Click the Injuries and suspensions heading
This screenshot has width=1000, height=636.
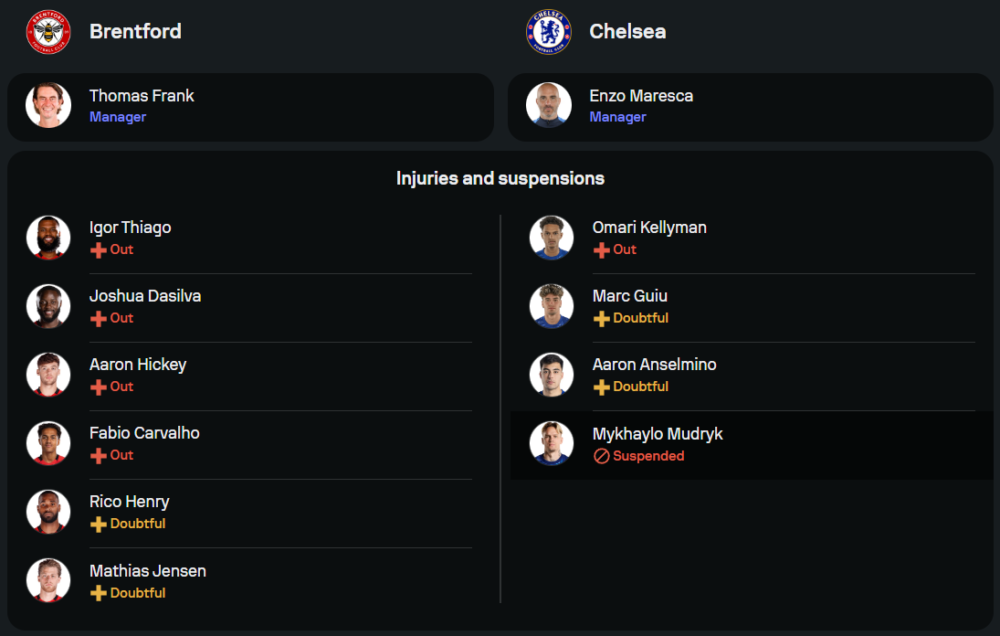click(500, 179)
